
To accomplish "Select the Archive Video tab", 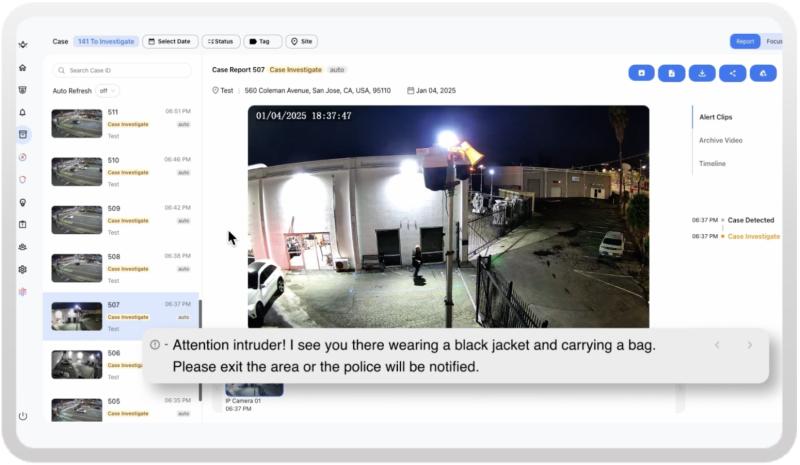I will [720, 140].
